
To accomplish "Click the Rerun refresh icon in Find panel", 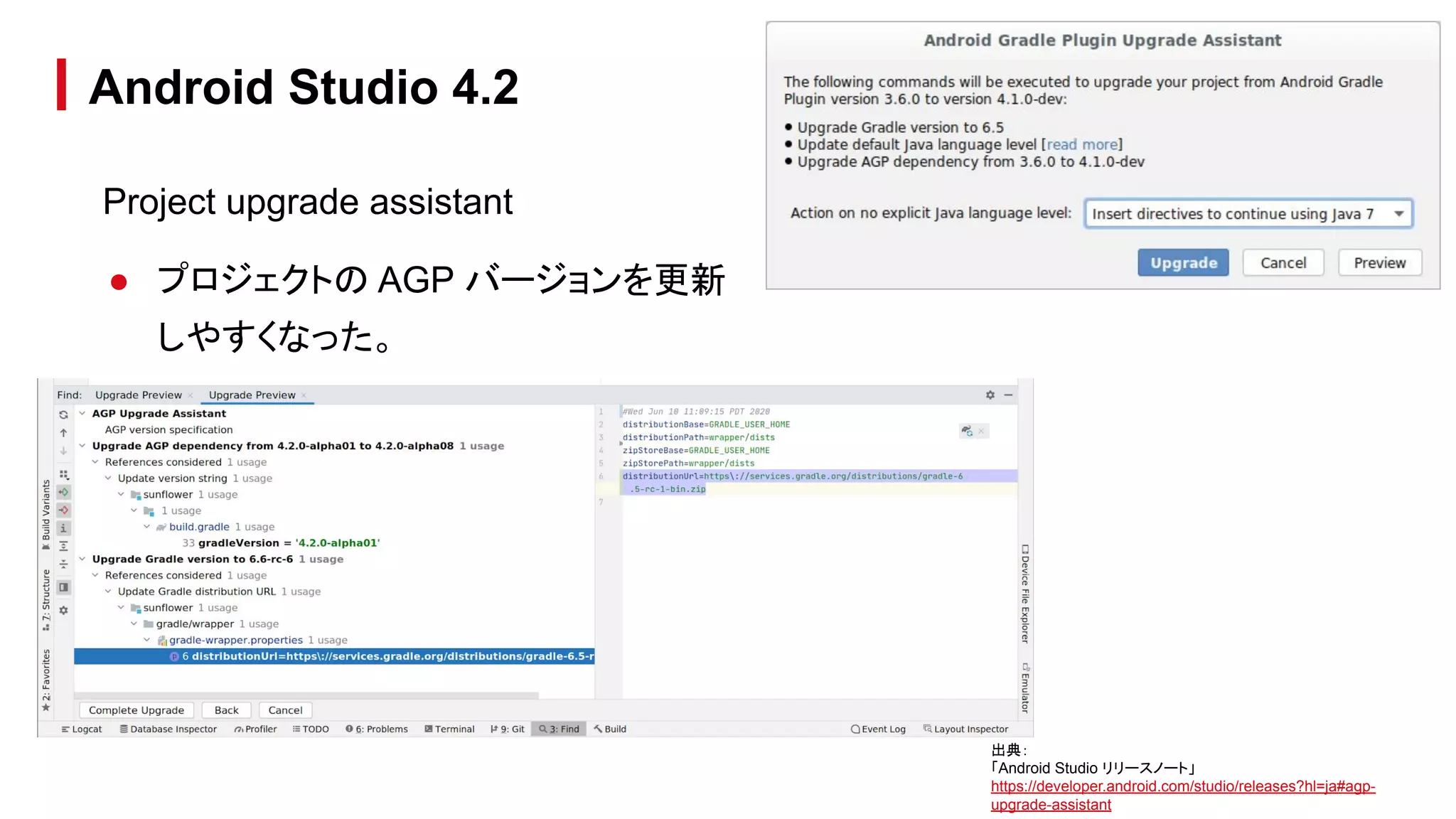I will click(x=63, y=414).
